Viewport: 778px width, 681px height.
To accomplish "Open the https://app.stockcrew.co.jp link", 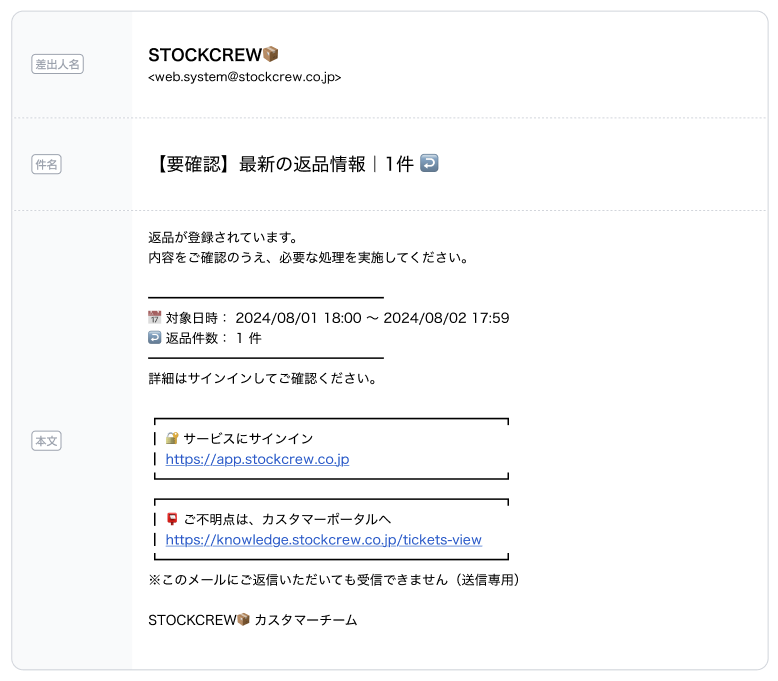I will click(x=257, y=460).
